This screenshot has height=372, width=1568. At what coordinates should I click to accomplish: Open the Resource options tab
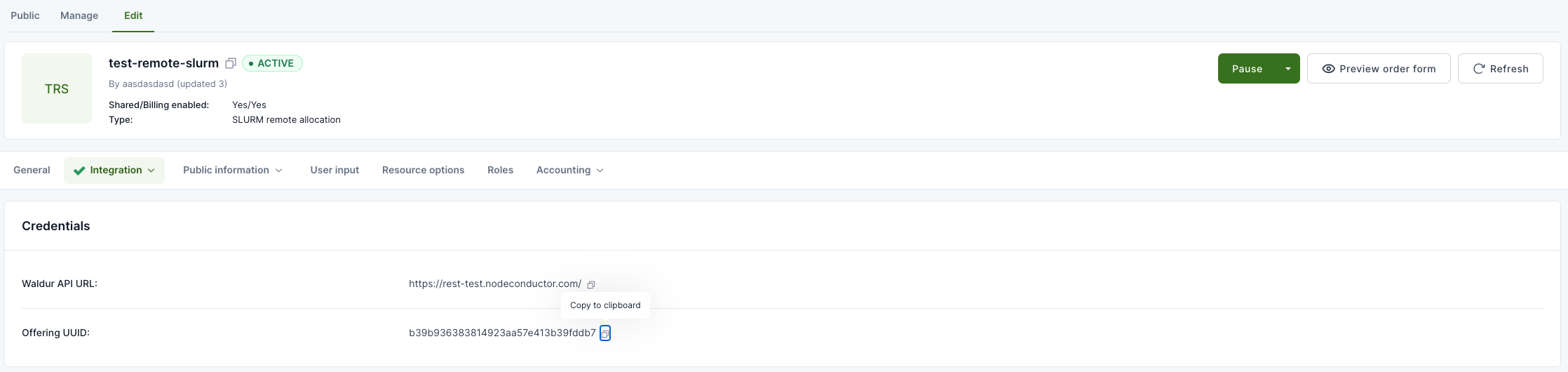pos(423,170)
